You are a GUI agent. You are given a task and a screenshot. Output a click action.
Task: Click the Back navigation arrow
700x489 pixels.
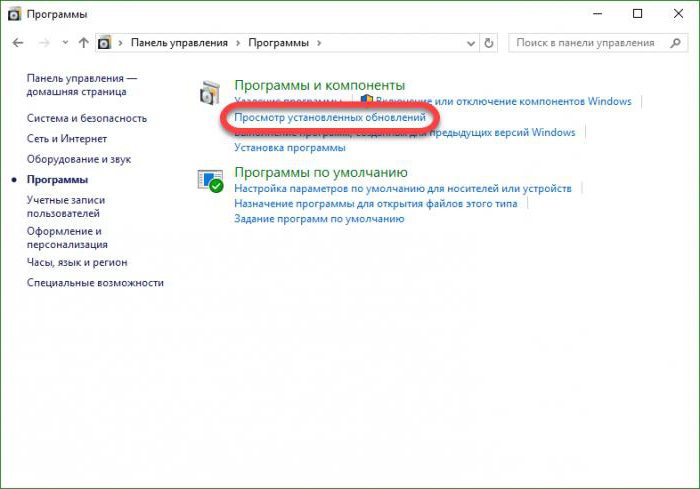click(18, 43)
